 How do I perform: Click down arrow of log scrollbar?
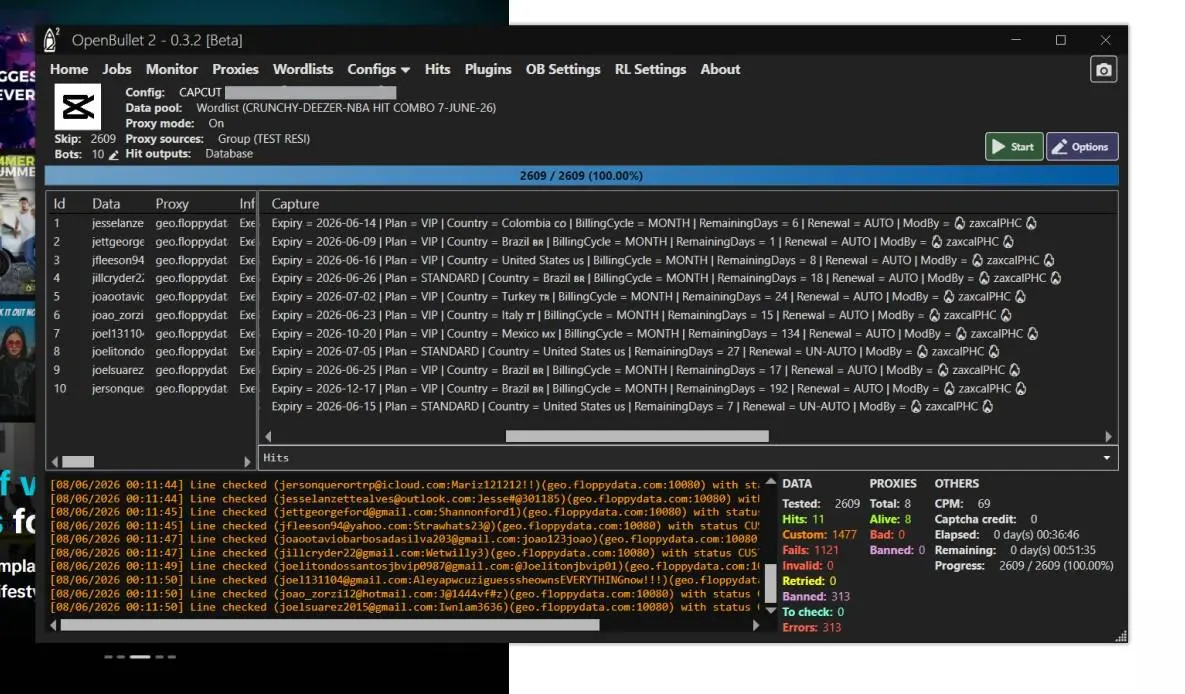[770, 610]
